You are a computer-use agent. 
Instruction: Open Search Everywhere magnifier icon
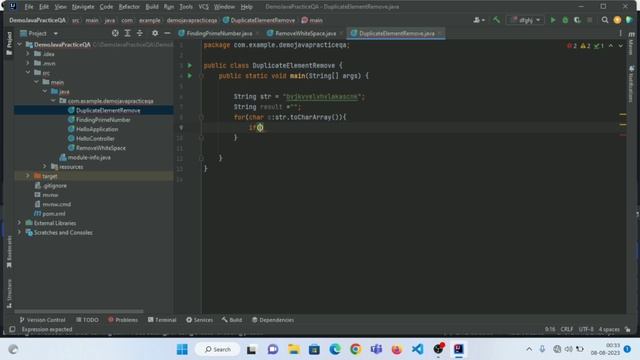(604, 20)
